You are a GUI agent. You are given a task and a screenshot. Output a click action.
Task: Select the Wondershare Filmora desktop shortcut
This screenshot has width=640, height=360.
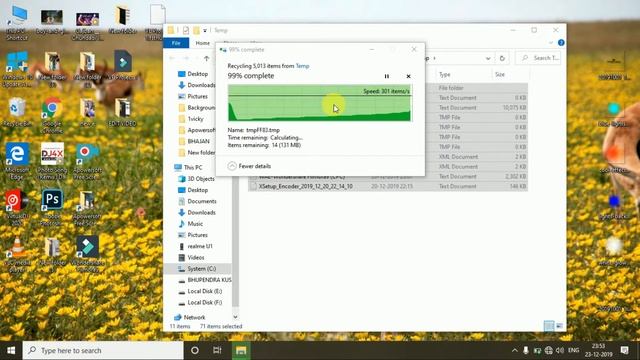click(87, 254)
